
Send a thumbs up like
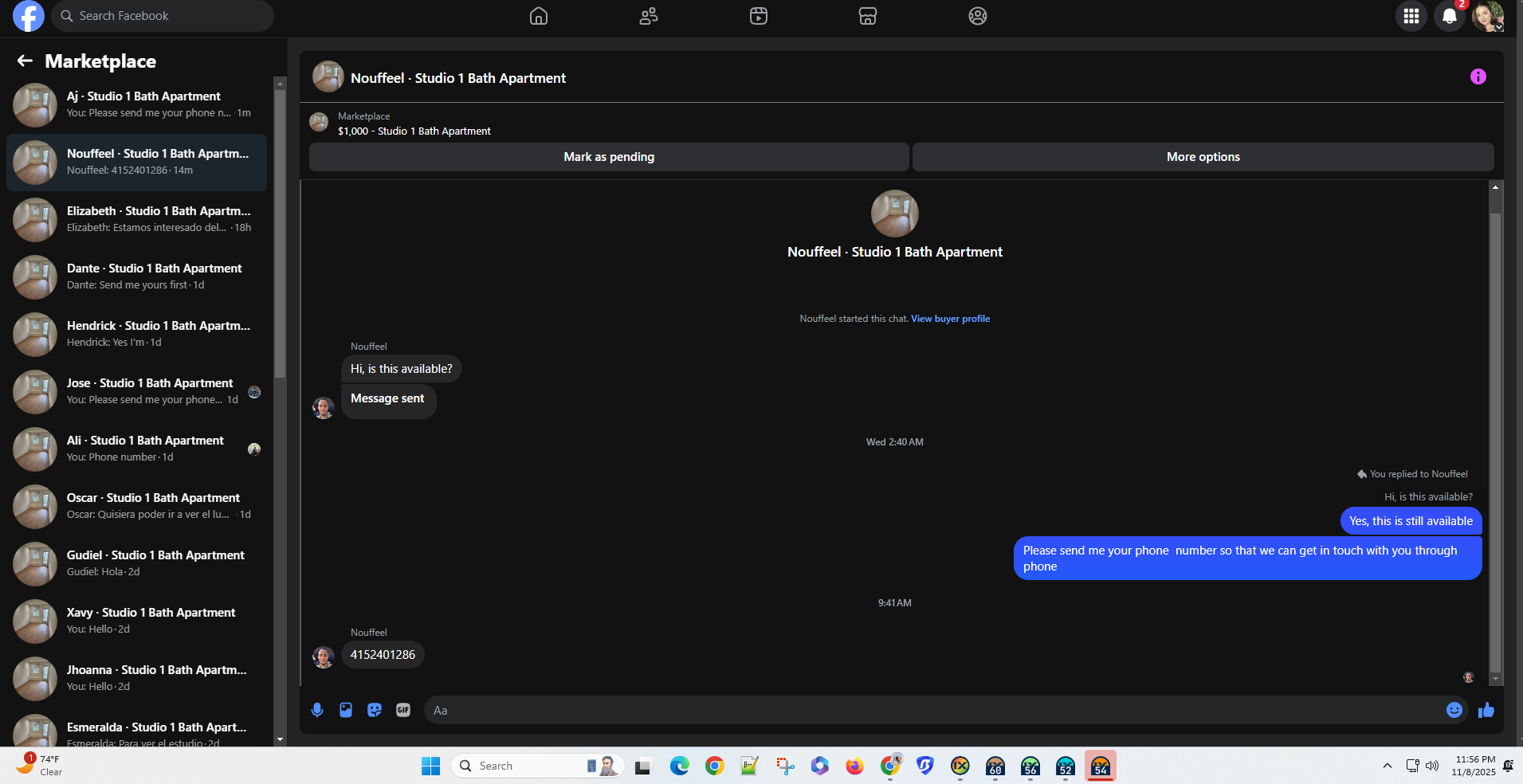pyautogui.click(x=1486, y=710)
